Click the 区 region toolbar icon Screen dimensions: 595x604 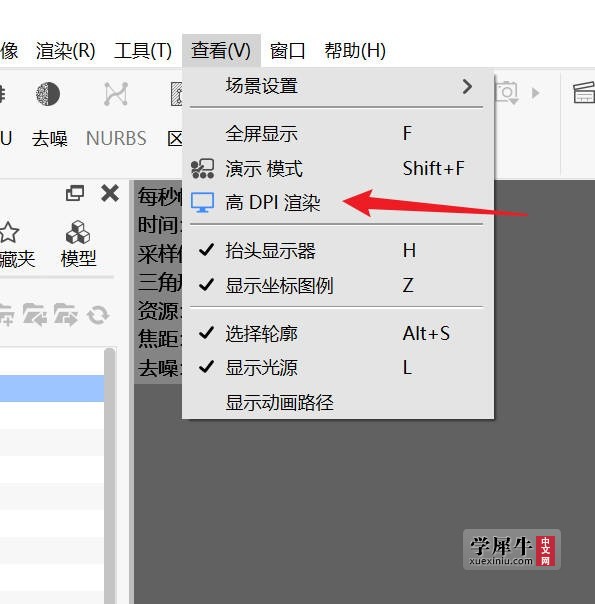(176, 94)
